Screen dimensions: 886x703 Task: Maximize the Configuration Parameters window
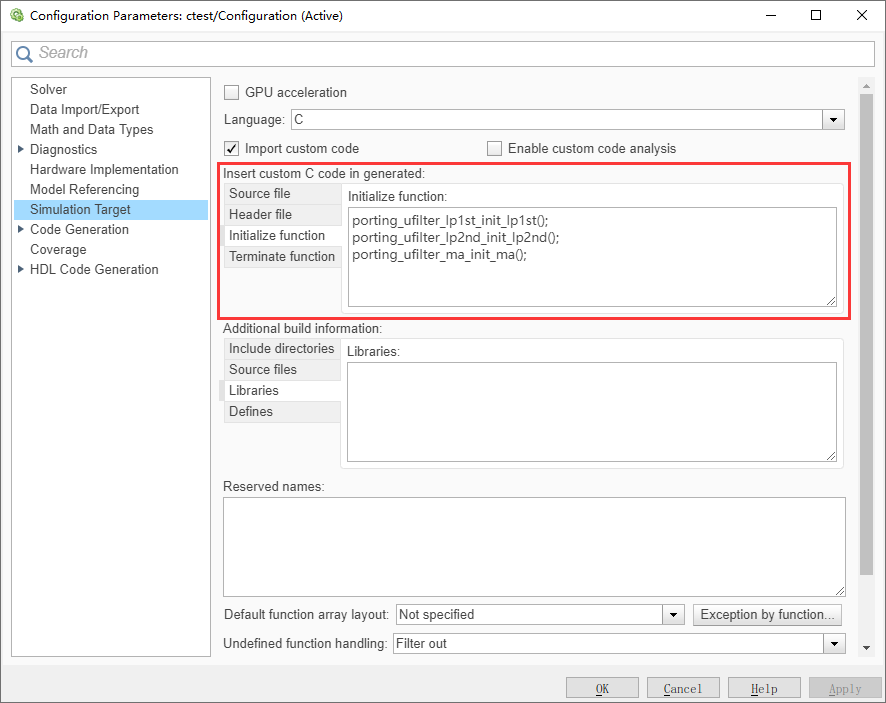pos(816,15)
